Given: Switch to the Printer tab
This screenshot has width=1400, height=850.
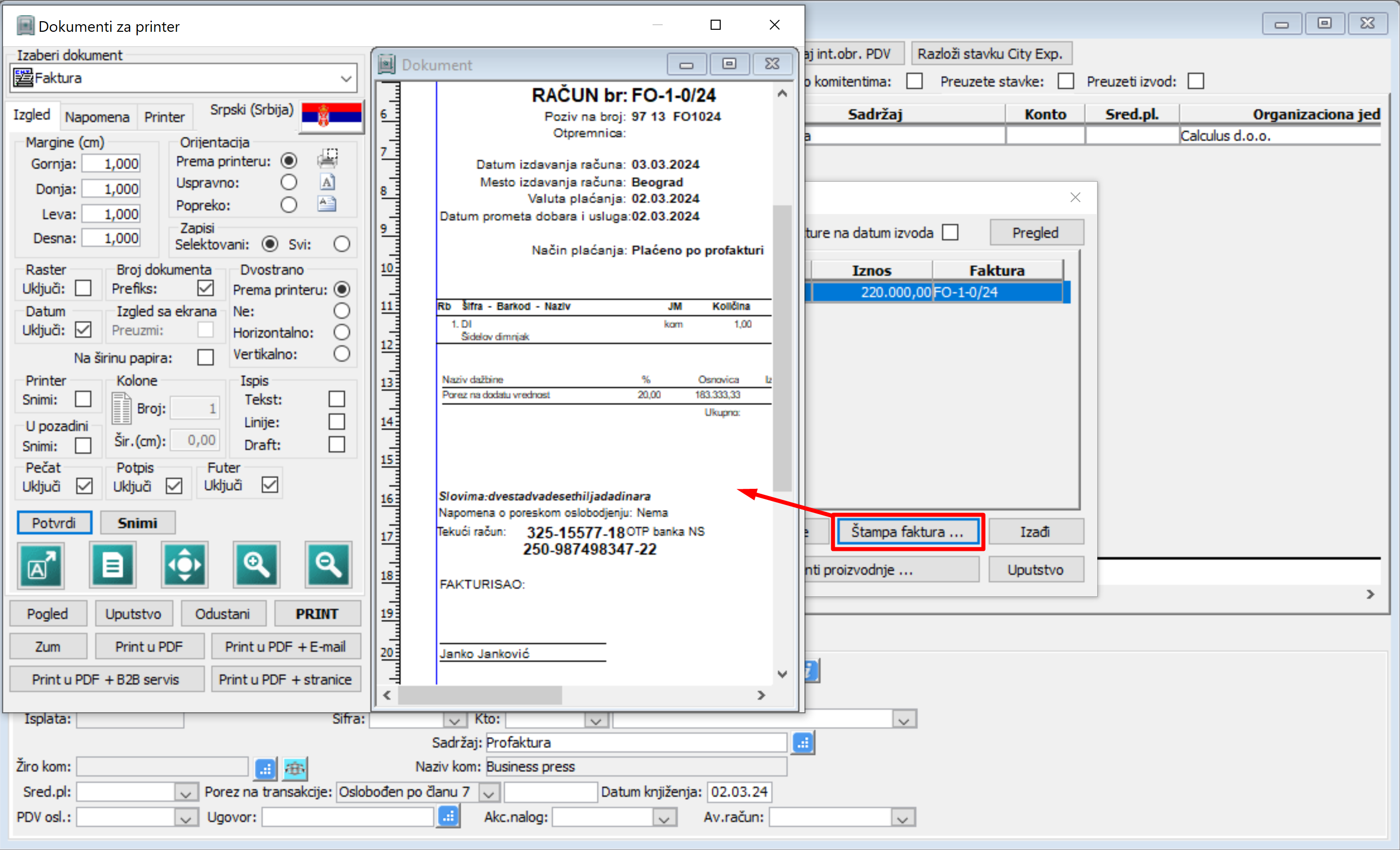Looking at the screenshot, I should (164, 117).
